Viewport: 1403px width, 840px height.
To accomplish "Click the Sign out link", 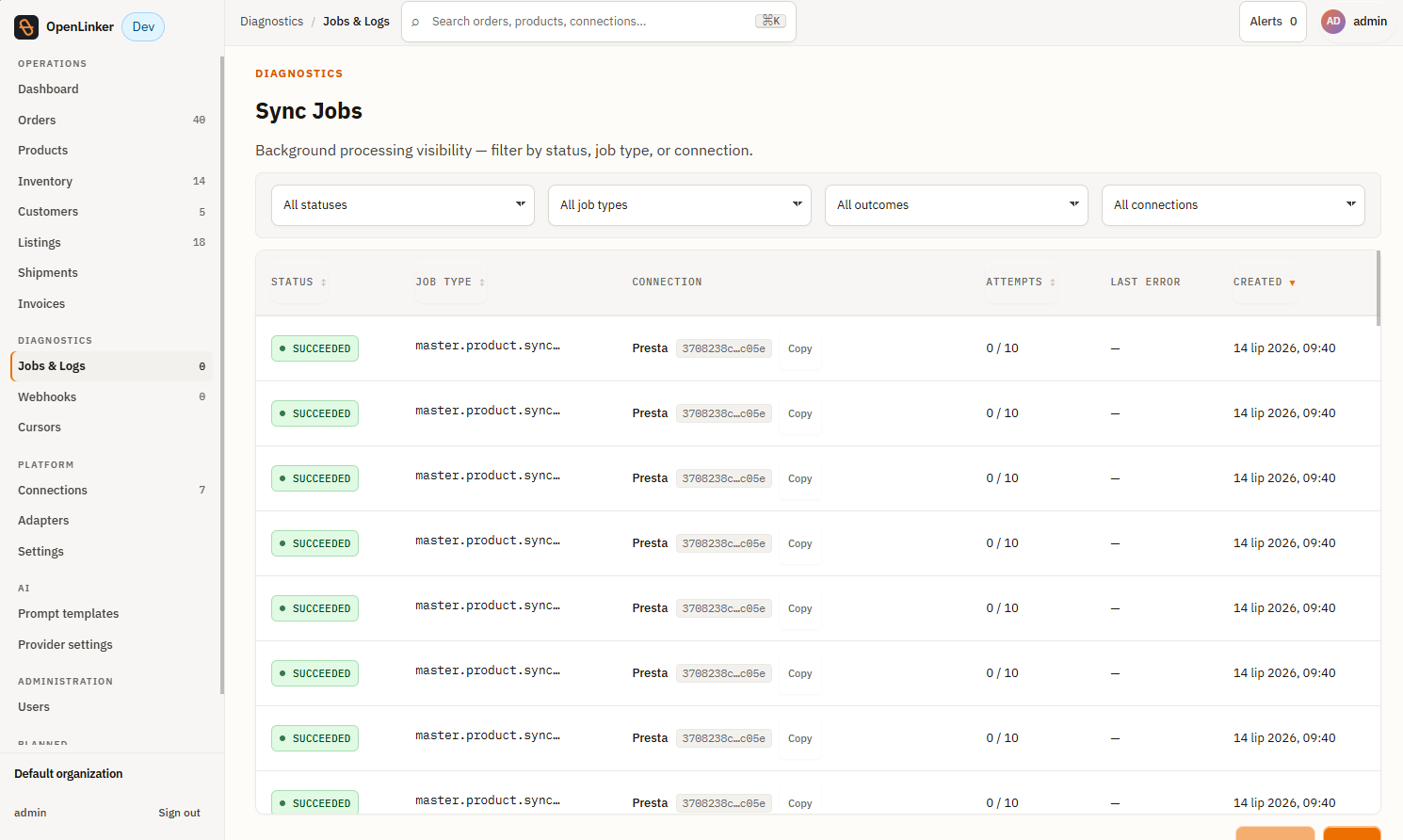I will 179,813.
